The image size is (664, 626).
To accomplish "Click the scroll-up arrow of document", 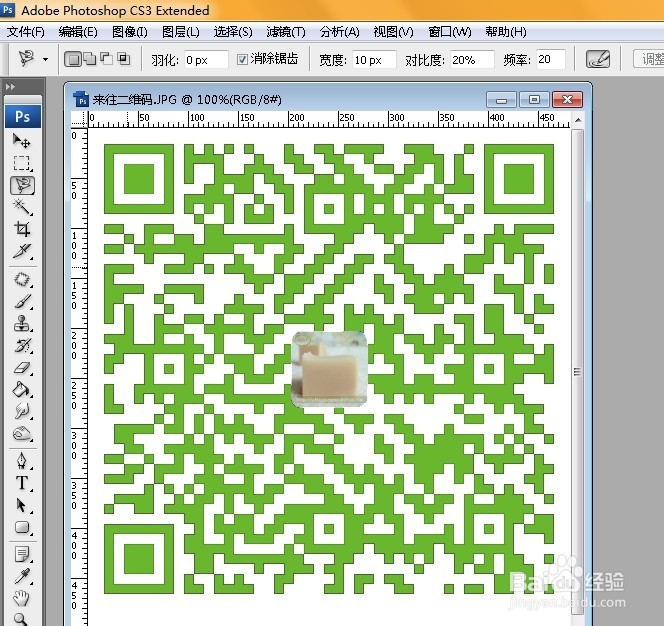I will (578, 120).
